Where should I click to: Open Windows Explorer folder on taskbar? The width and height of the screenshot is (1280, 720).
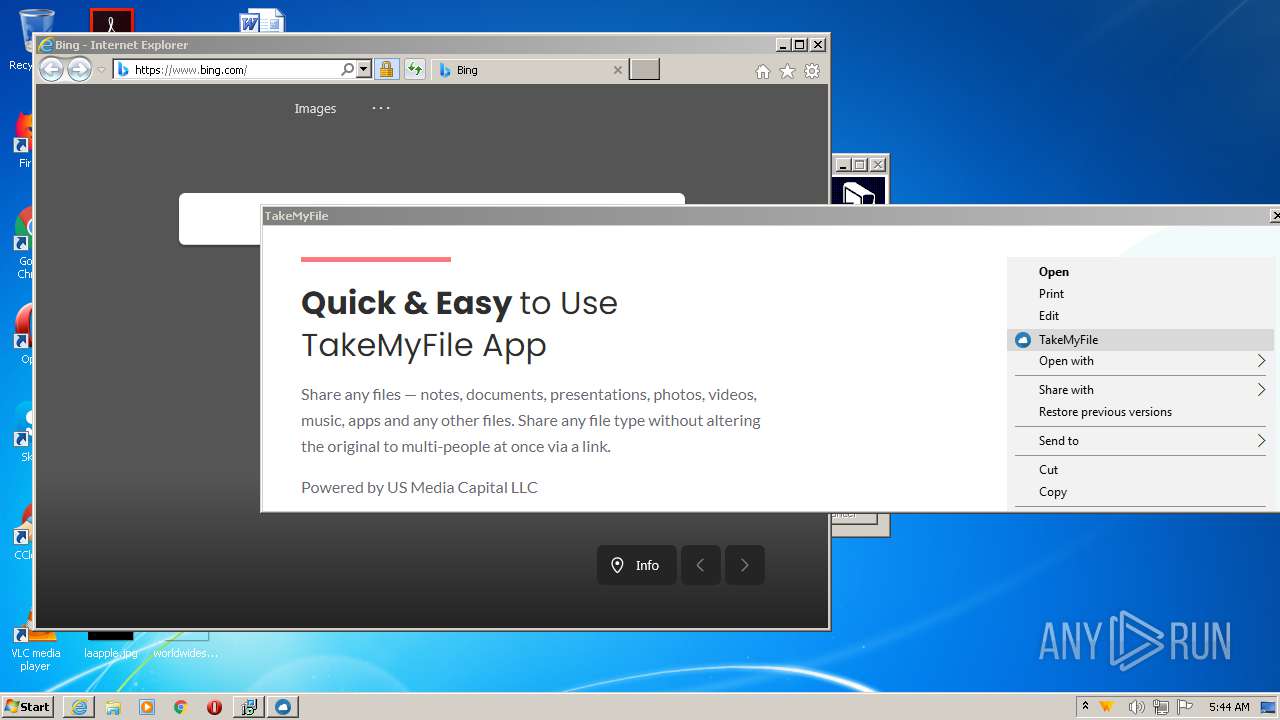pyautogui.click(x=113, y=707)
